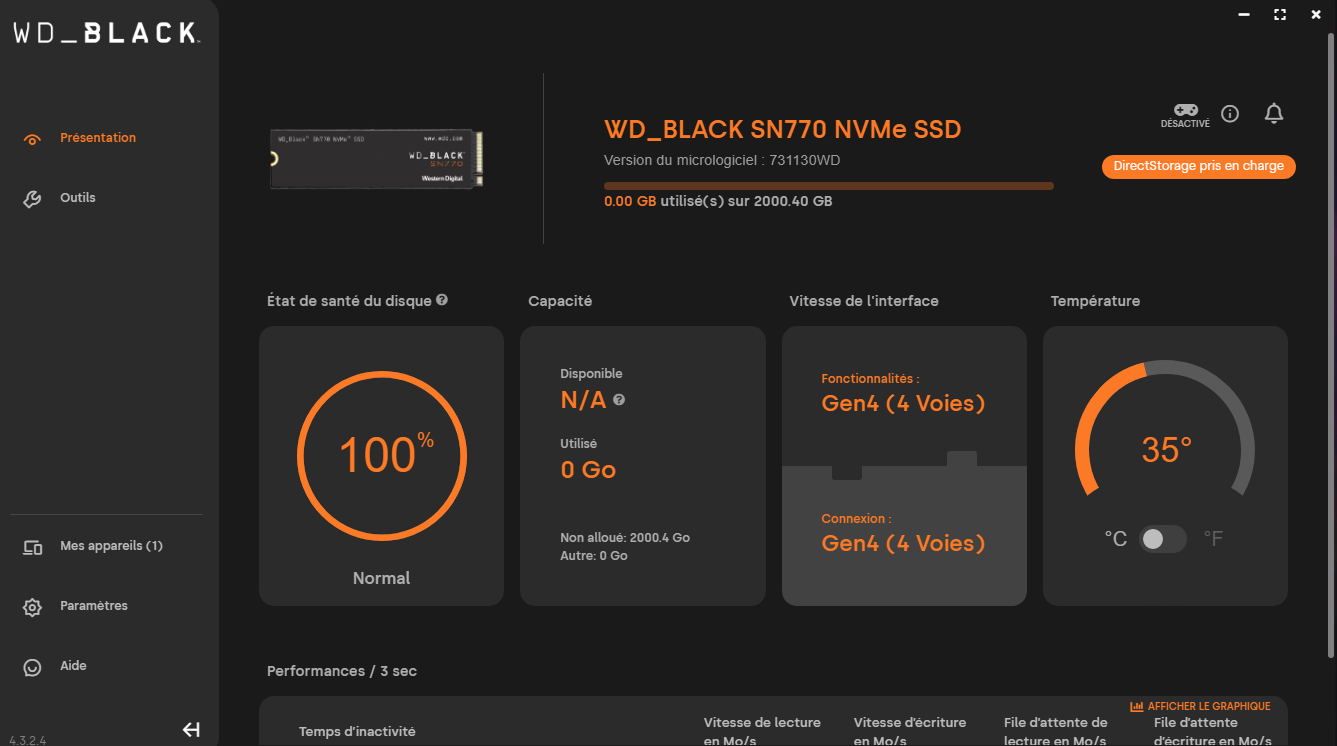Click the gaming mode controller icon
1337x746 pixels.
coord(1185,109)
